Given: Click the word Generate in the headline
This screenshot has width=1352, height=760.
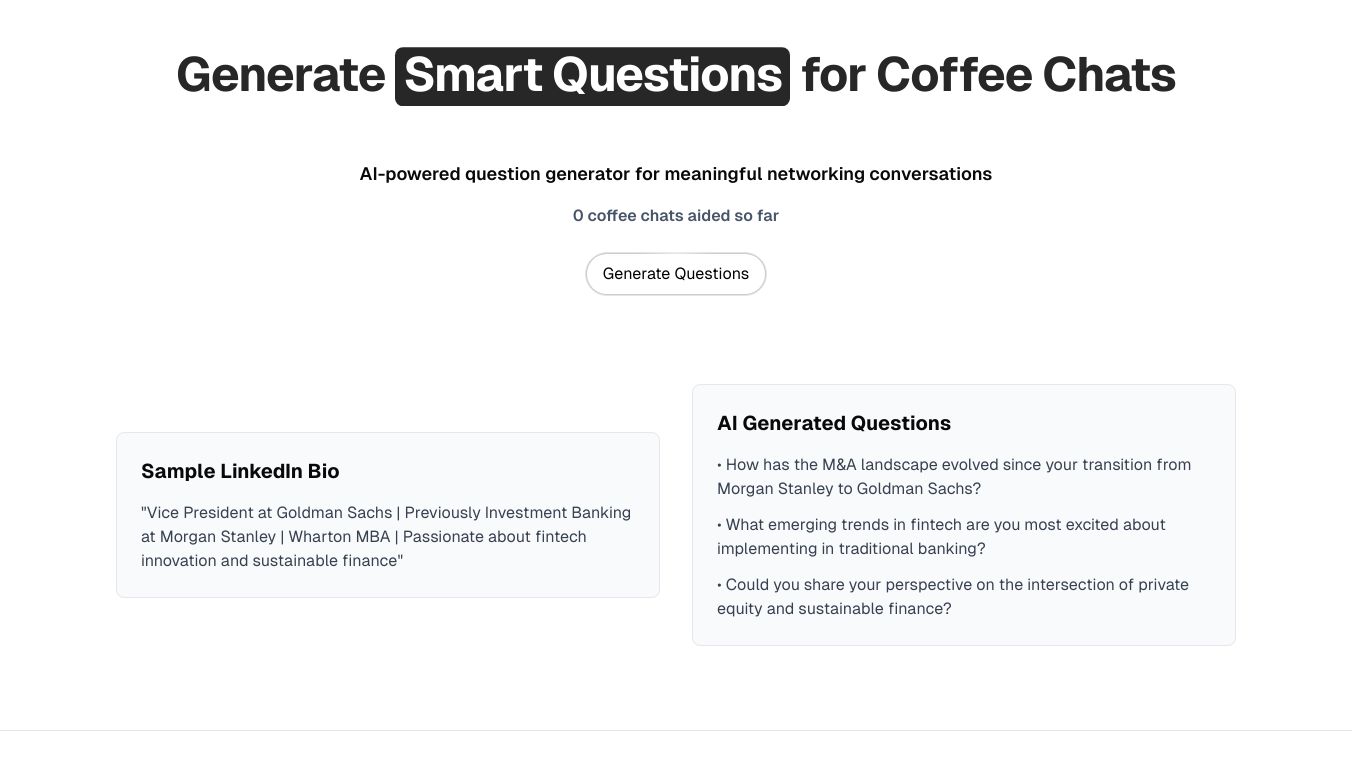Looking at the screenshot, I should point(281,76).
